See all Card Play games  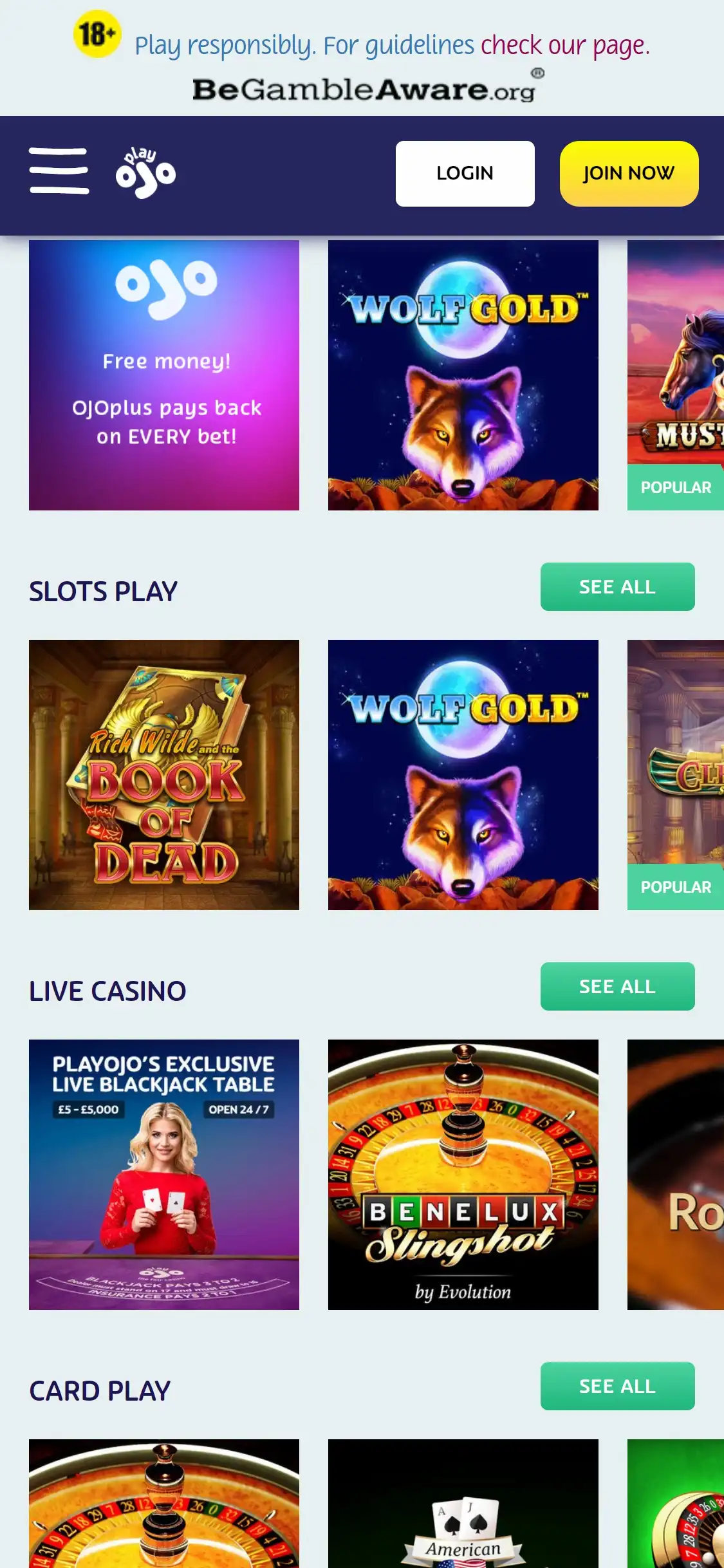(x=617, y=1386)
